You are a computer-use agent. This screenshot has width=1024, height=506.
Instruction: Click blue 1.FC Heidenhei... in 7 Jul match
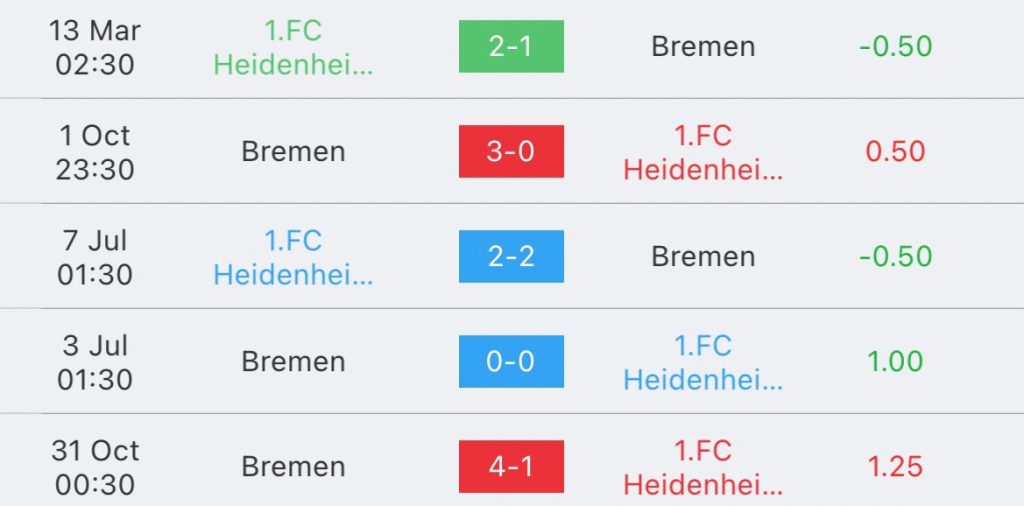pyautogui.click(x=293, y=258)
